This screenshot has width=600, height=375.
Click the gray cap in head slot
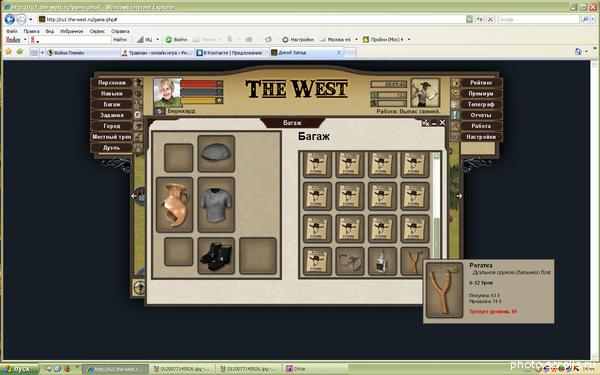[x=216, y=153]
